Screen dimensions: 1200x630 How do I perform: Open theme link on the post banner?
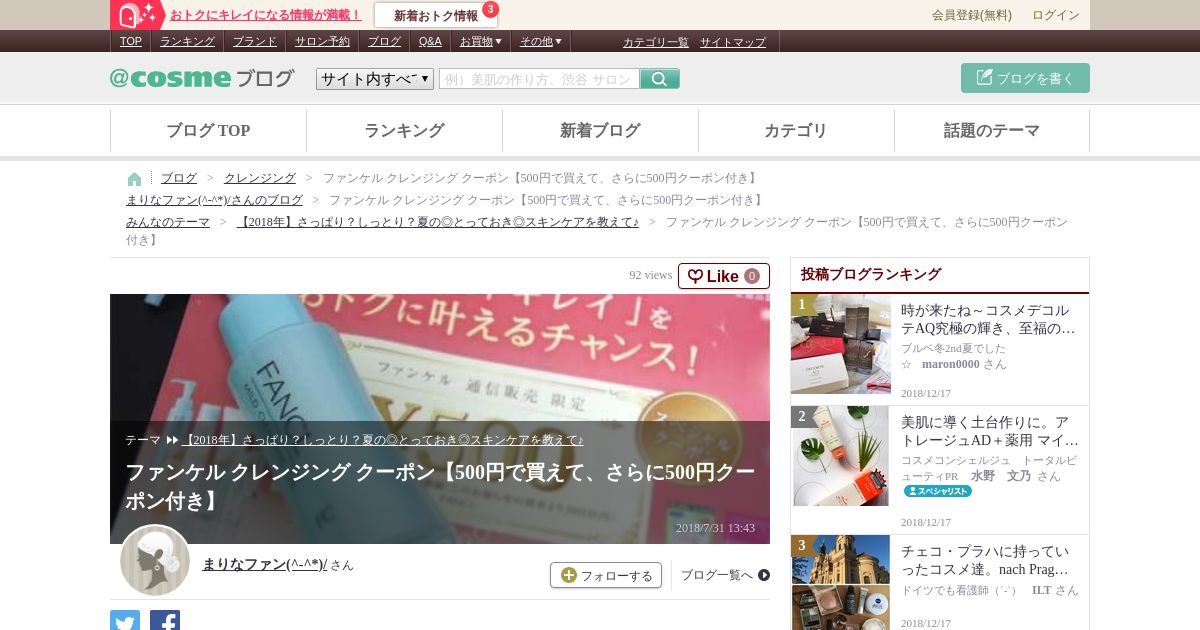383,440
